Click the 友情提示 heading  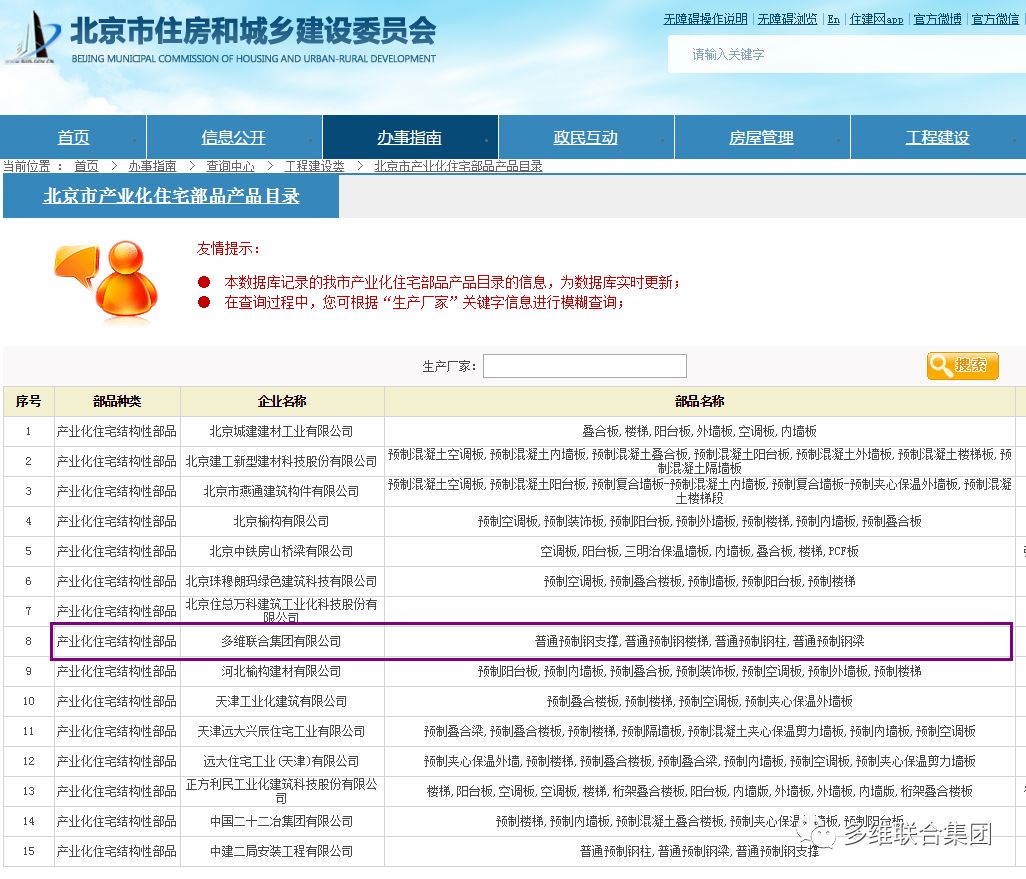coord(228,249)
